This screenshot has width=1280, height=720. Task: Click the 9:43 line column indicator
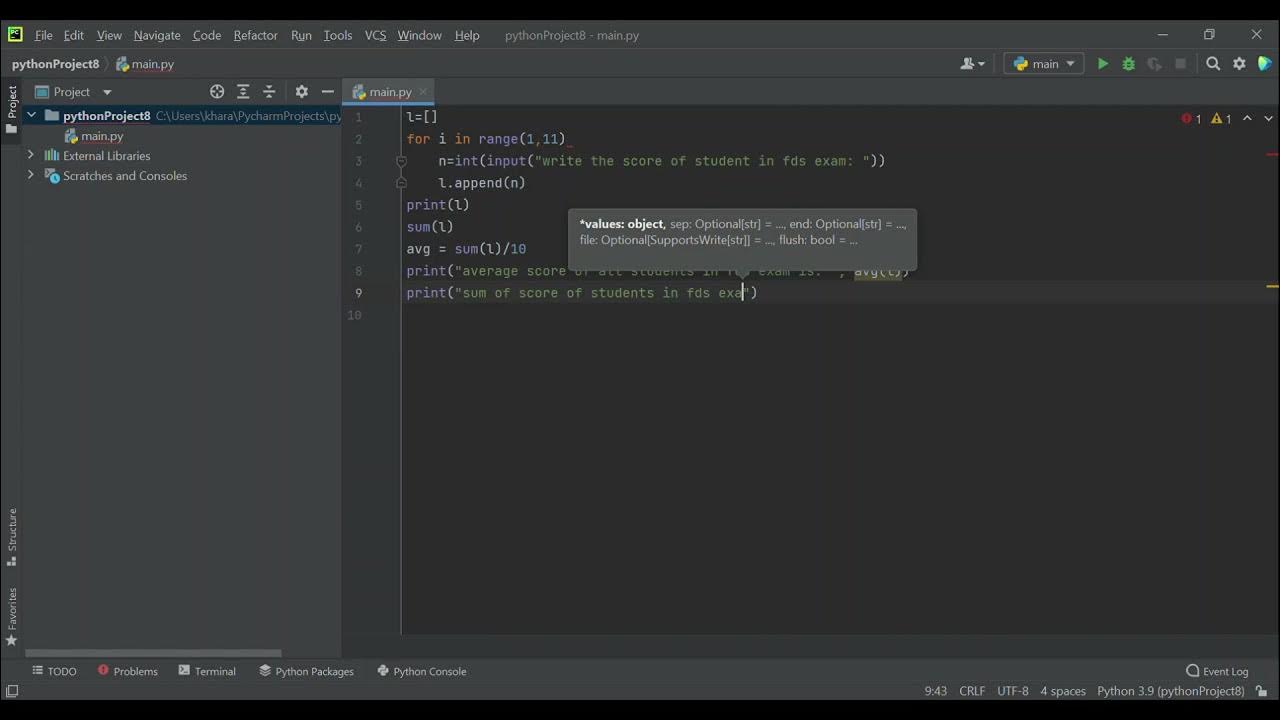(935, 691)
